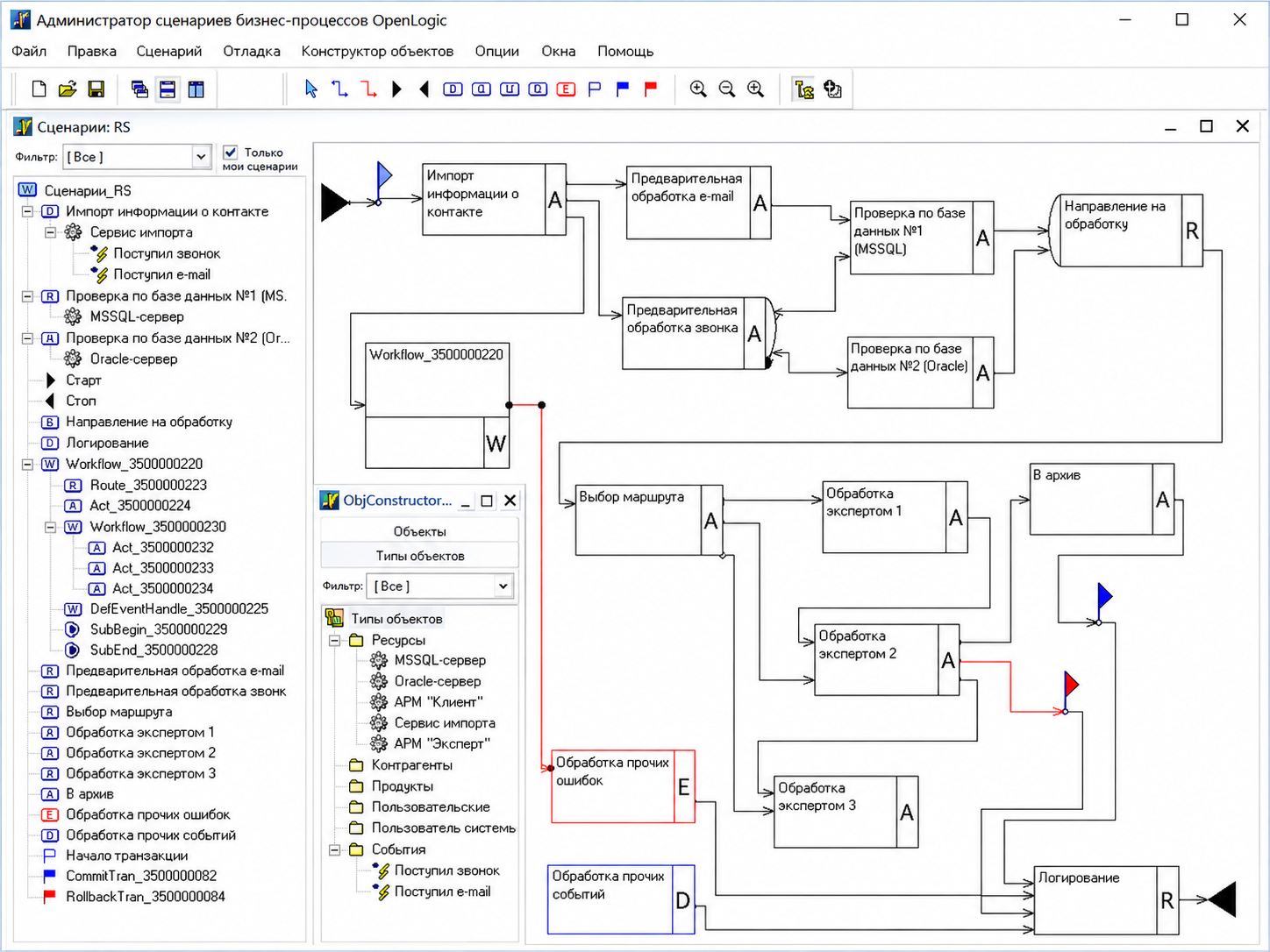The width and height of the screenshot is (1270, 952).
Task: Select 'АРМ "Эксперт"' resource type
Action: (x=442, y=743)
